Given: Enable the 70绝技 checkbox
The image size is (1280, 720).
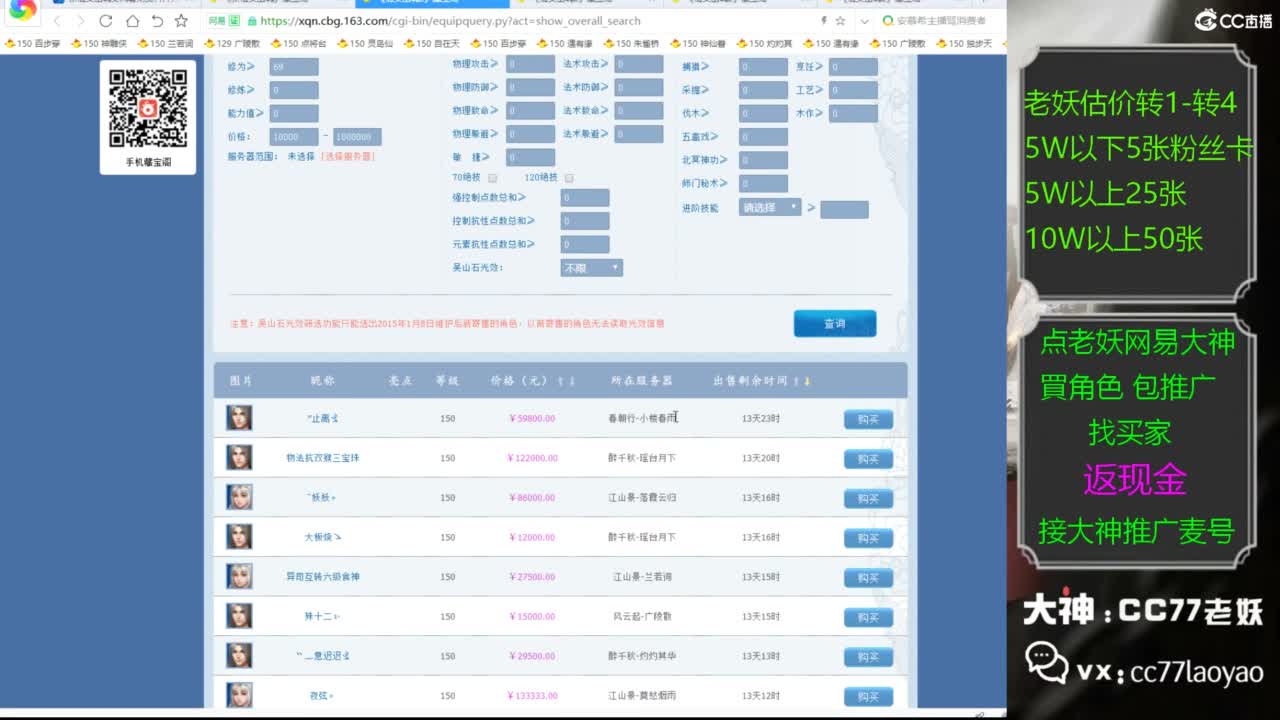Looking at the screenshot, I should click(x=492, y=178).
